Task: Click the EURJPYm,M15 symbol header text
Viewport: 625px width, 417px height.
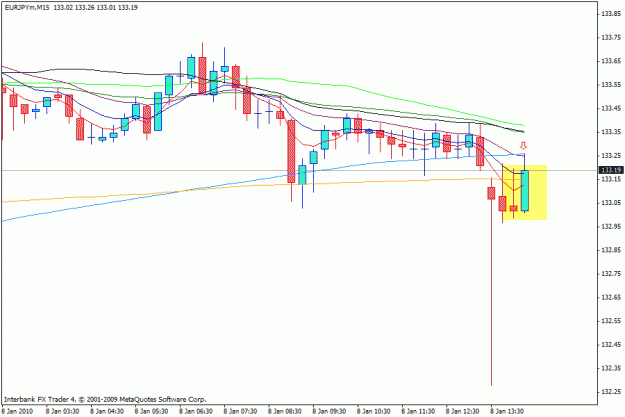Action: [x=27, y=8]
